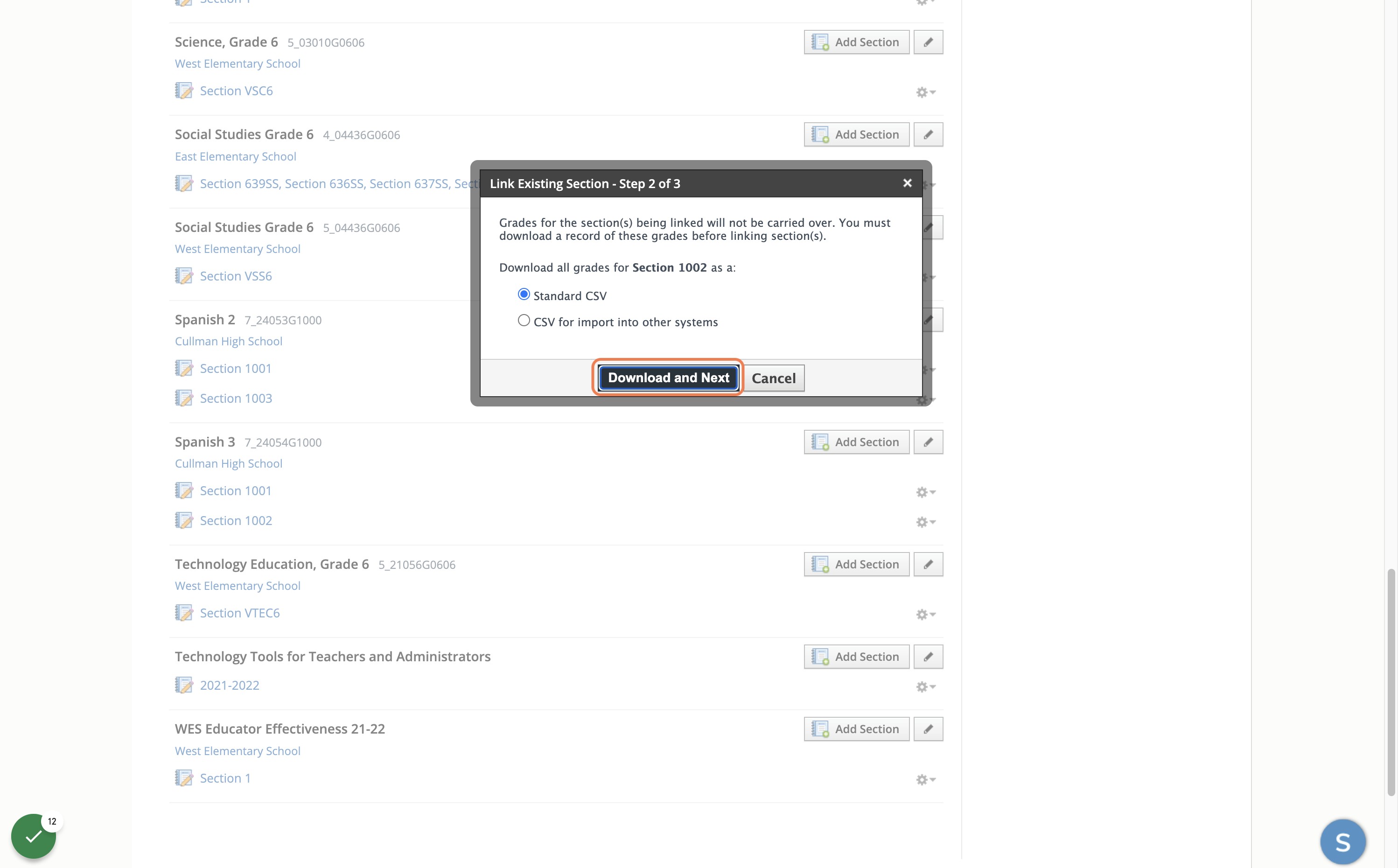Open Spanish 2 Section 1003 link
Viewport: 1398px width, 868px height.
(x=236, y=399)
